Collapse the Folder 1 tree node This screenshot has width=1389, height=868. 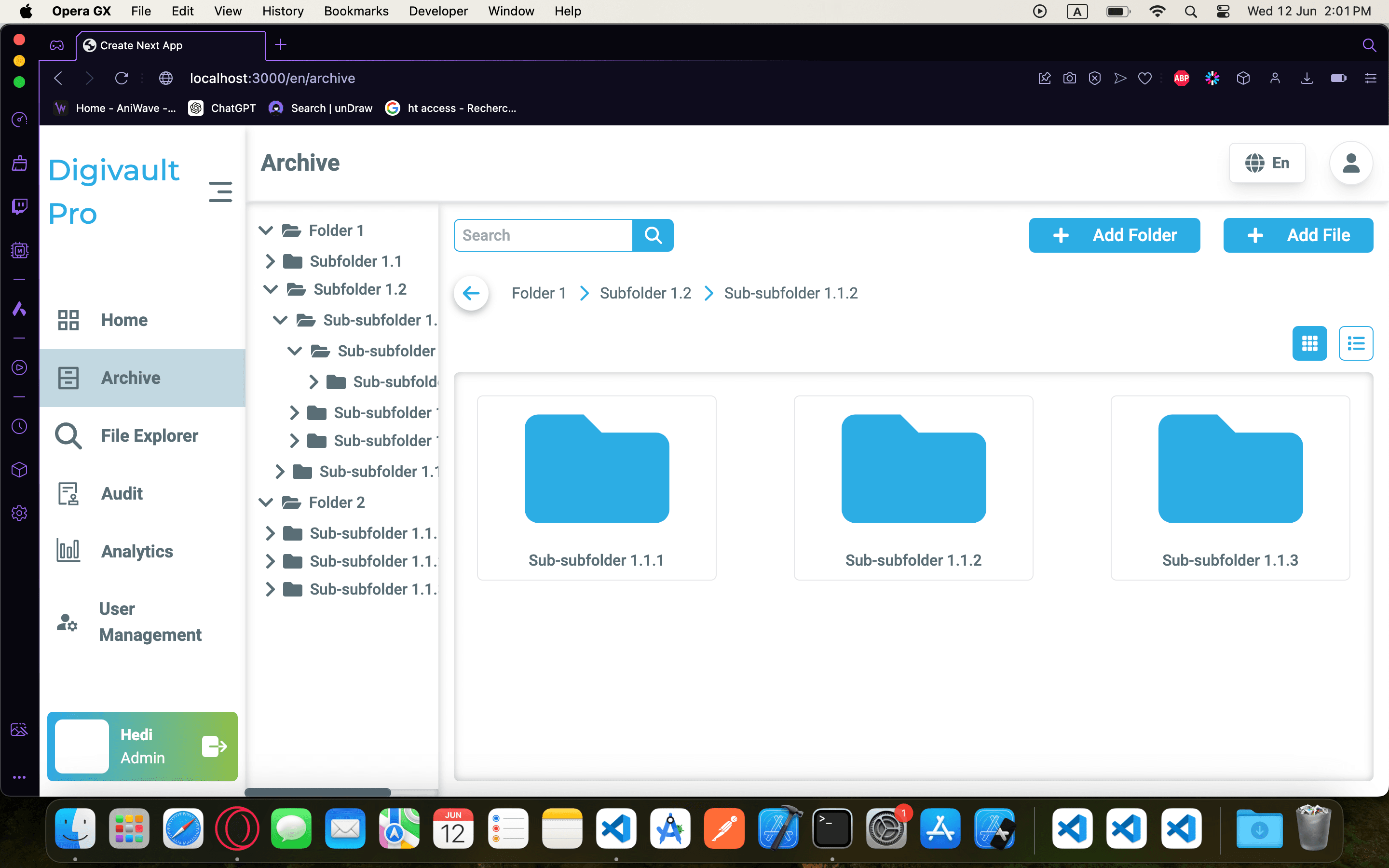point(265,230)
